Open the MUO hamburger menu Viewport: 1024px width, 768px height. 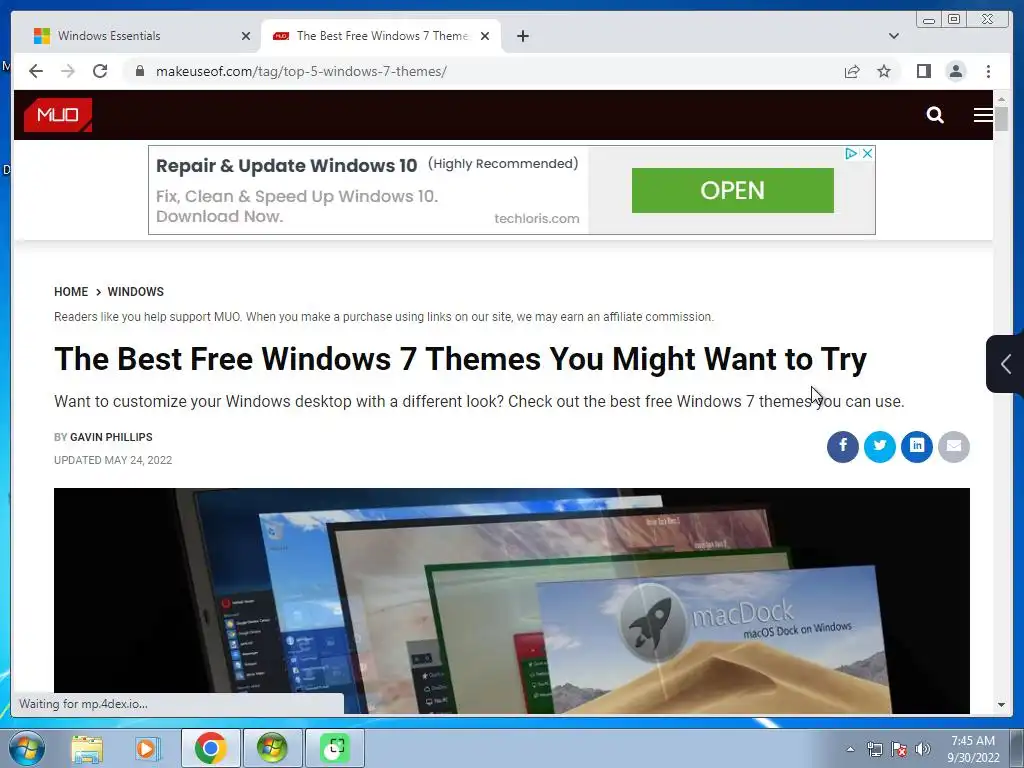coord(983,115)
